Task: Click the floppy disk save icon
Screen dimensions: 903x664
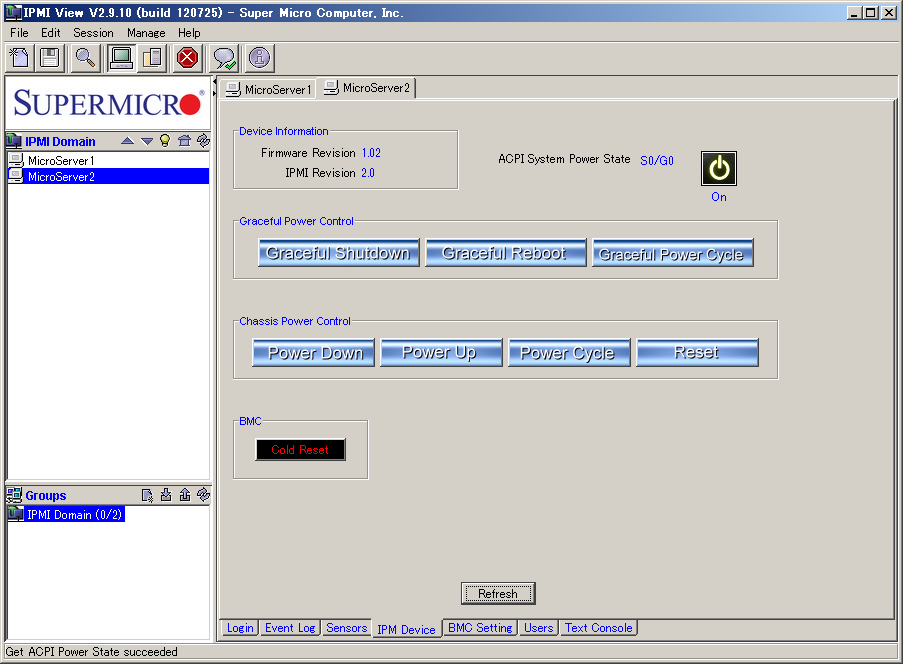Action: pyautogui.click(x=50, y=58)
